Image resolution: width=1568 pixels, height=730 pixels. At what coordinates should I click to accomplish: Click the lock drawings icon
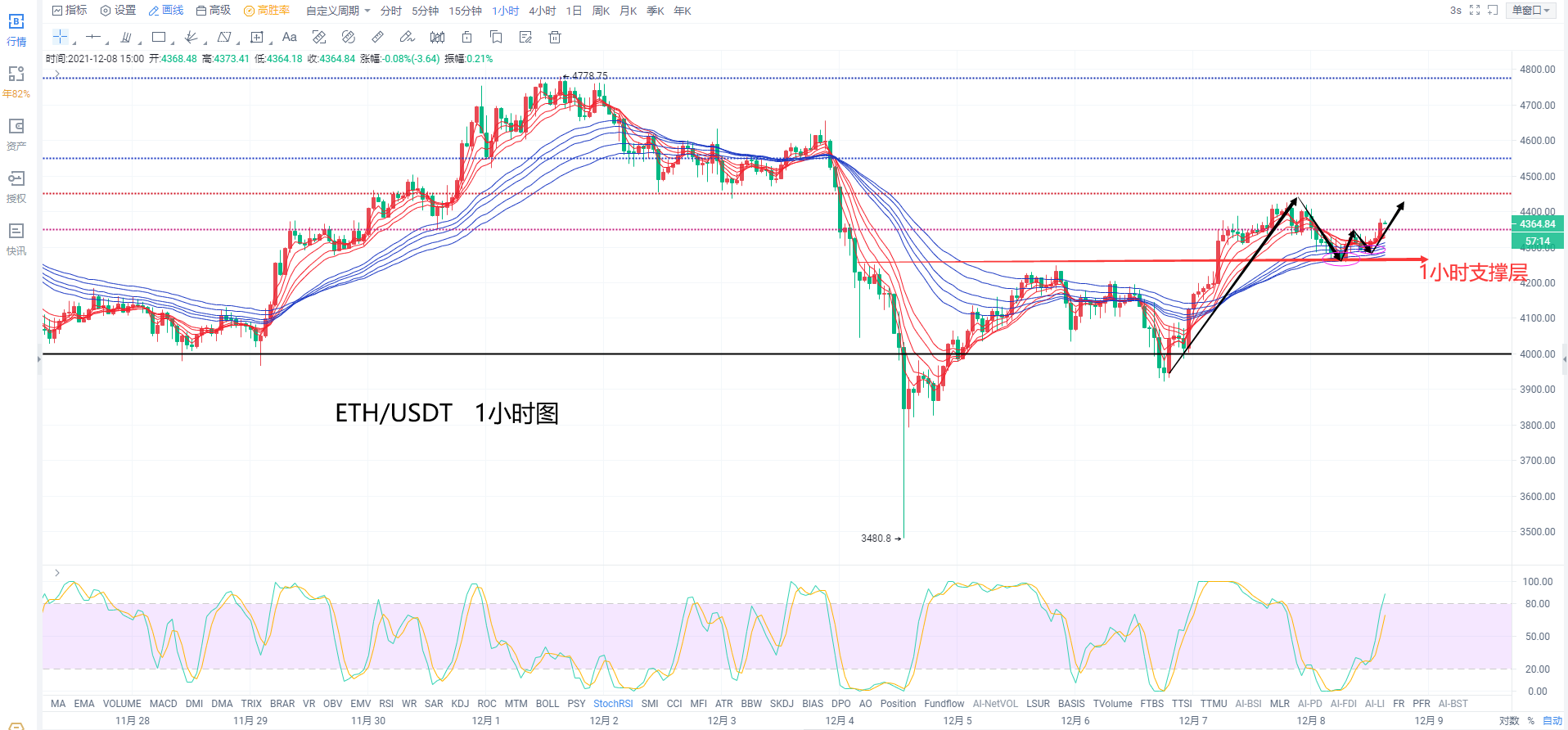pyautogui.click(x=466, y=37)
